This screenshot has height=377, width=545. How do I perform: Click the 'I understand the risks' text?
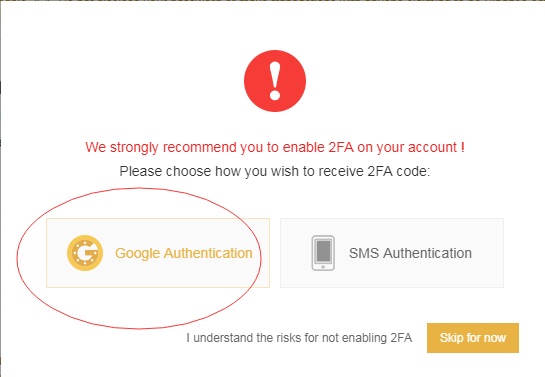click(x=299, y=338)
